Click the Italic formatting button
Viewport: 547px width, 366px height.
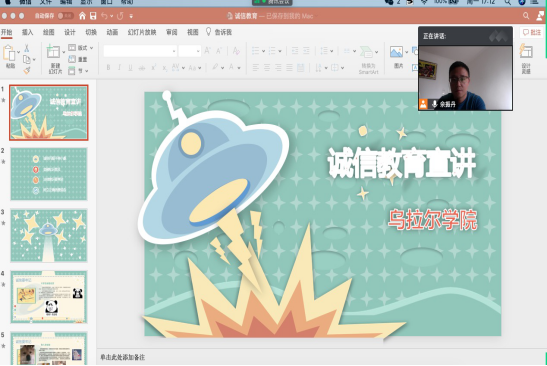pyautogui.click(x=119, y=67)
